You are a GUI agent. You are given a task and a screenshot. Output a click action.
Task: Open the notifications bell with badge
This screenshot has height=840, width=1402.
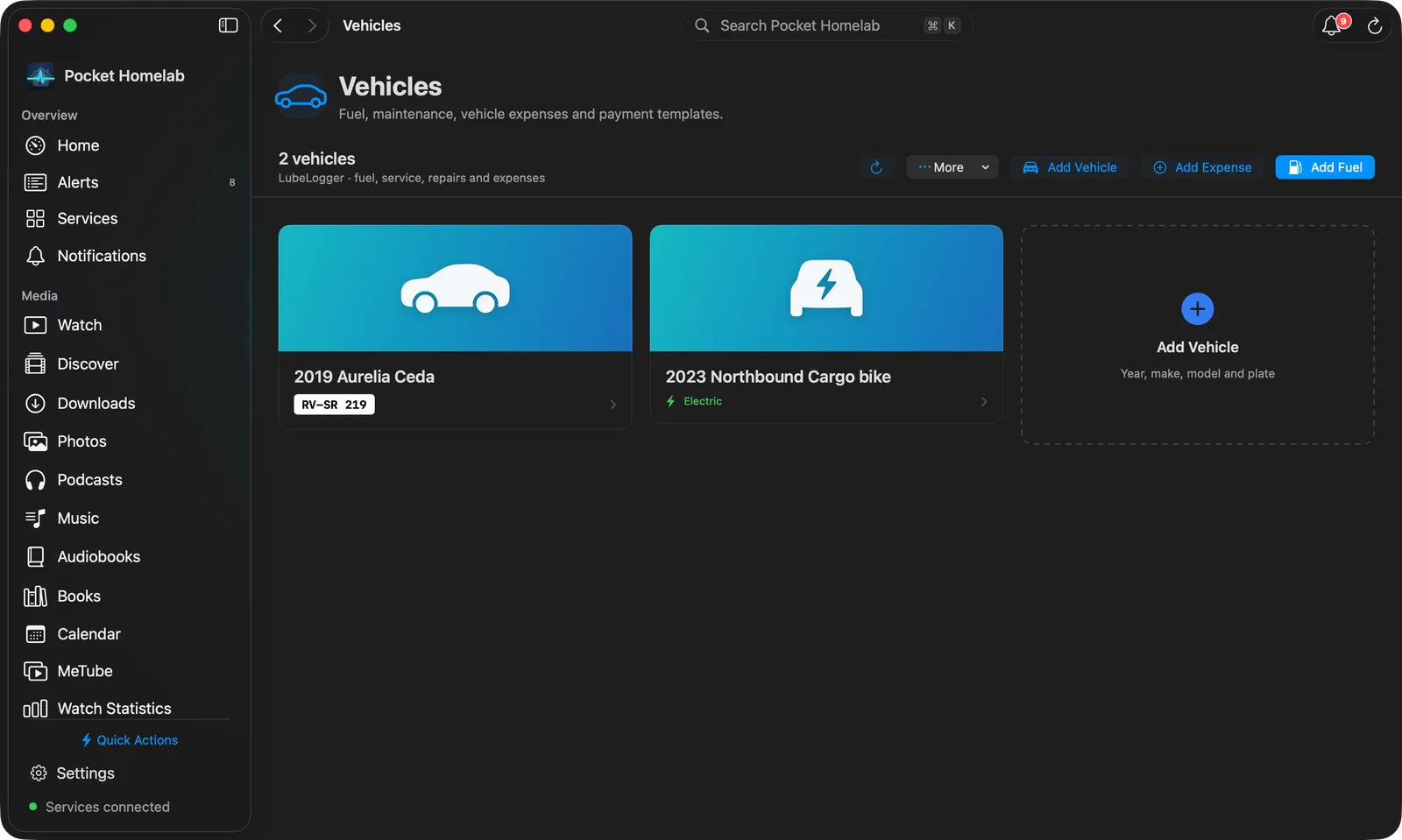1333,25
